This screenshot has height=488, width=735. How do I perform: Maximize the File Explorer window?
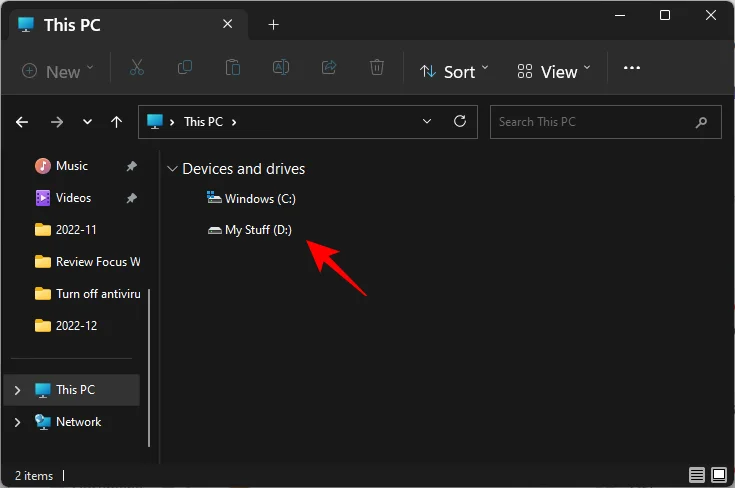665,15
